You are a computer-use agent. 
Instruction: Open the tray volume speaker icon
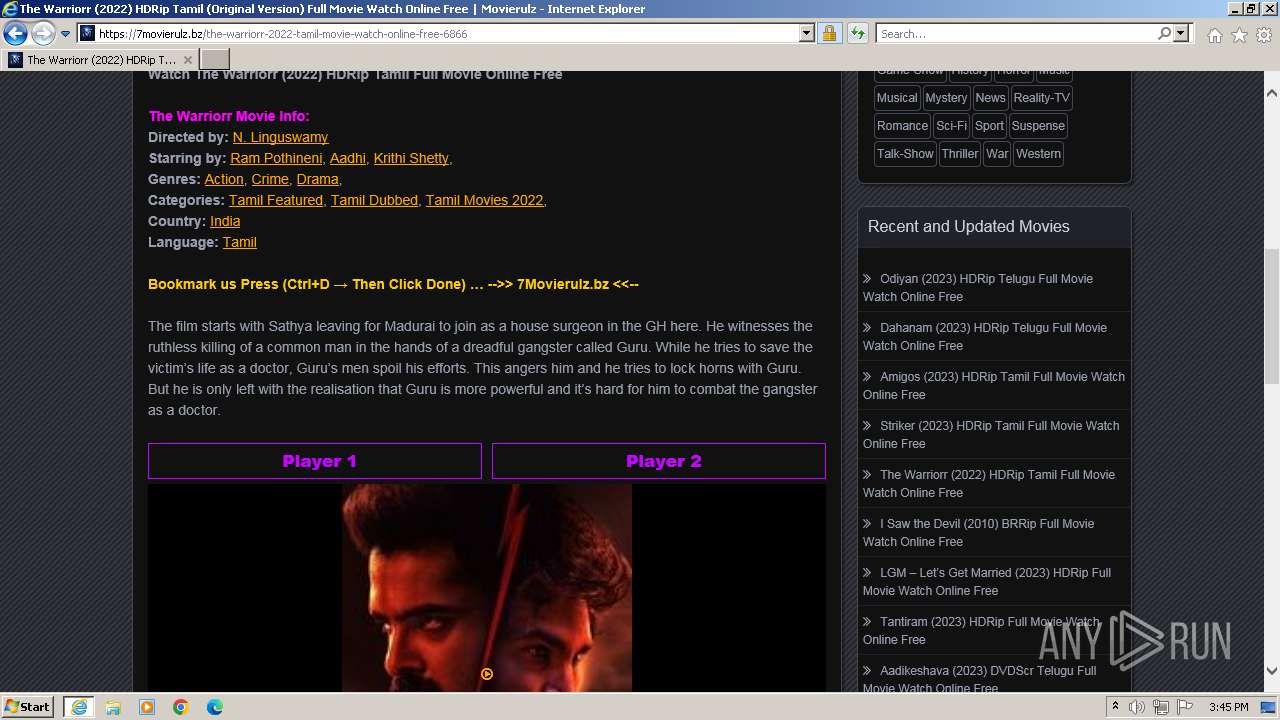(x=1137, y=707)
